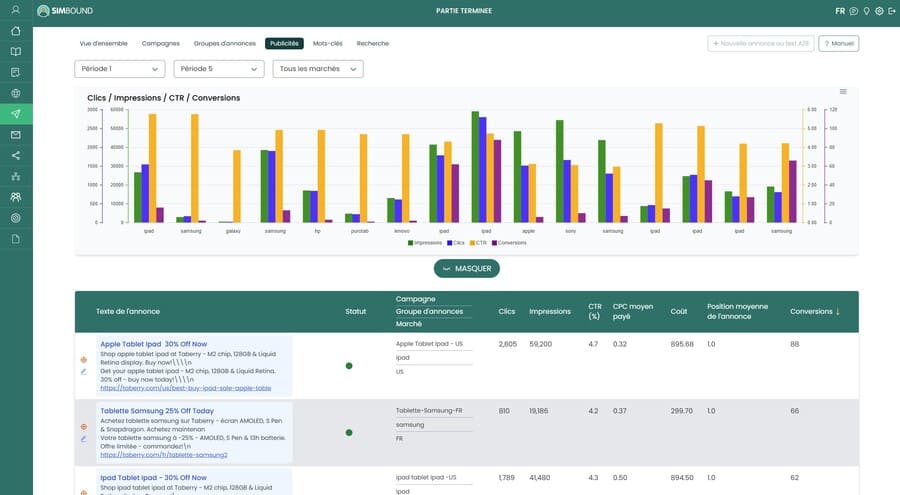Open the share nodes icon in sidebar

click(15, 155)
